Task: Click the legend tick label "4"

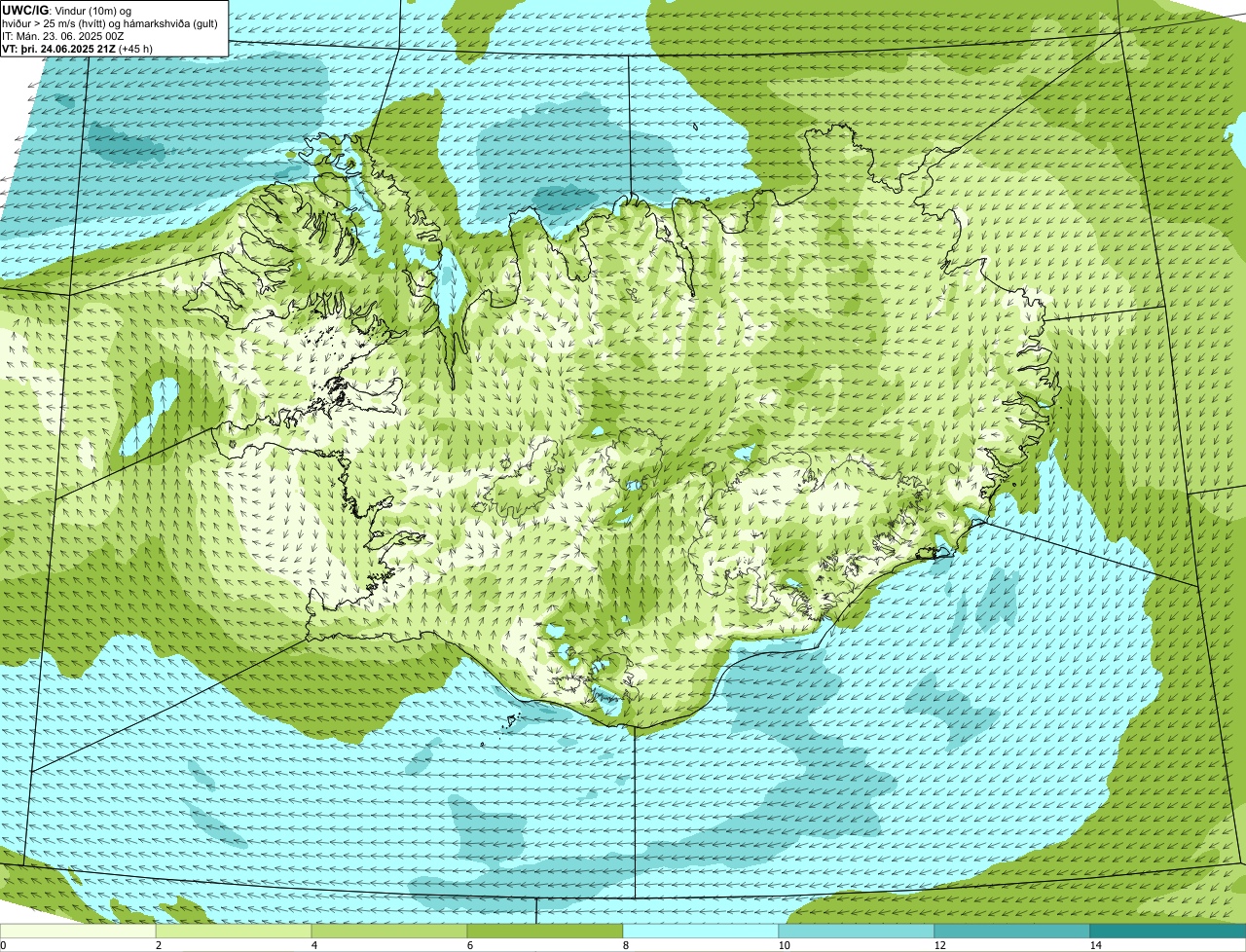Action: click(x=313, y=945)
